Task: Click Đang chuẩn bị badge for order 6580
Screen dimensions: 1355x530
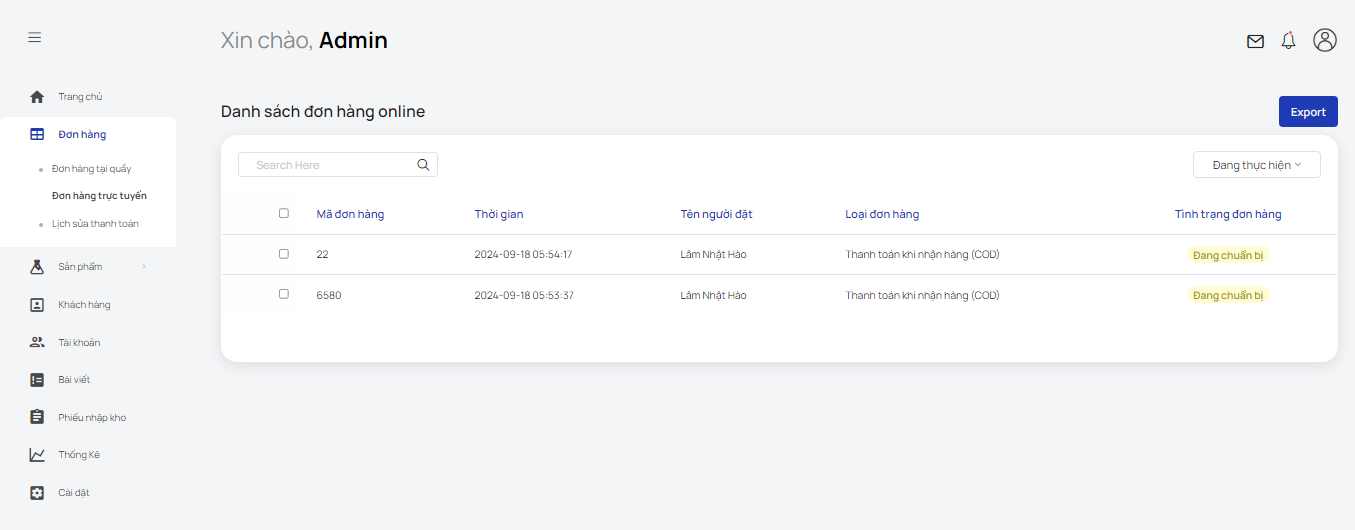Action: [x=1228, y=295]
